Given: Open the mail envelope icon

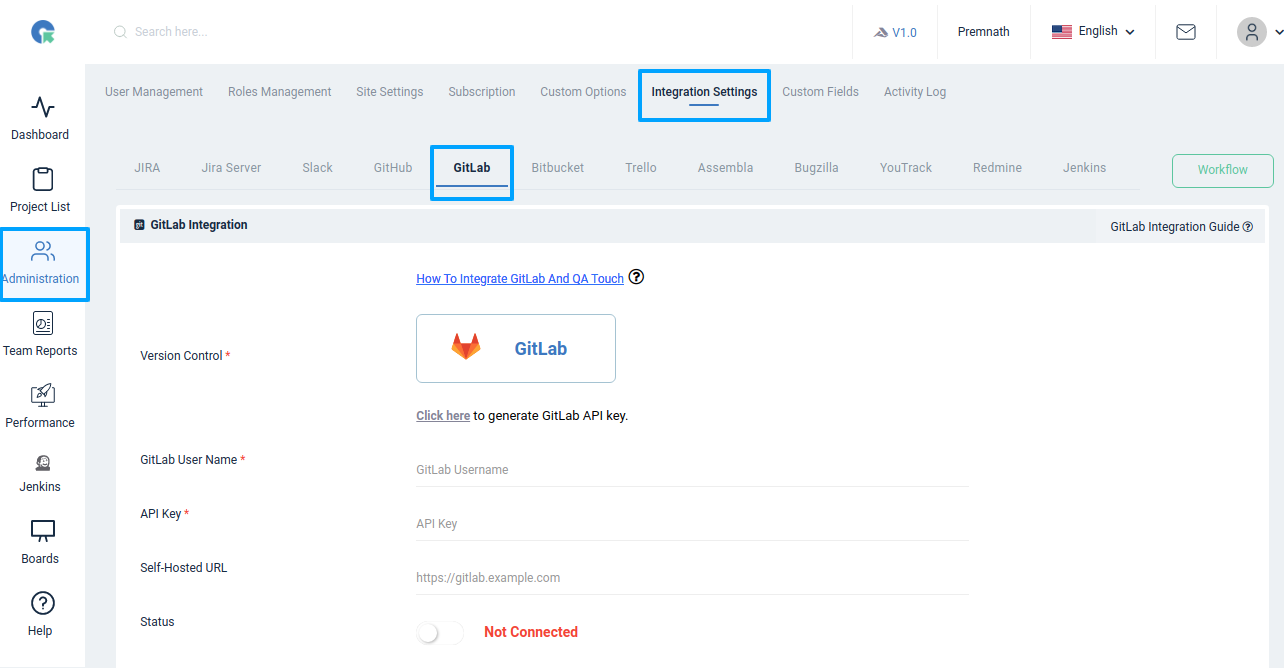Looking at the screenshot, I should [x=1185, y=31].
